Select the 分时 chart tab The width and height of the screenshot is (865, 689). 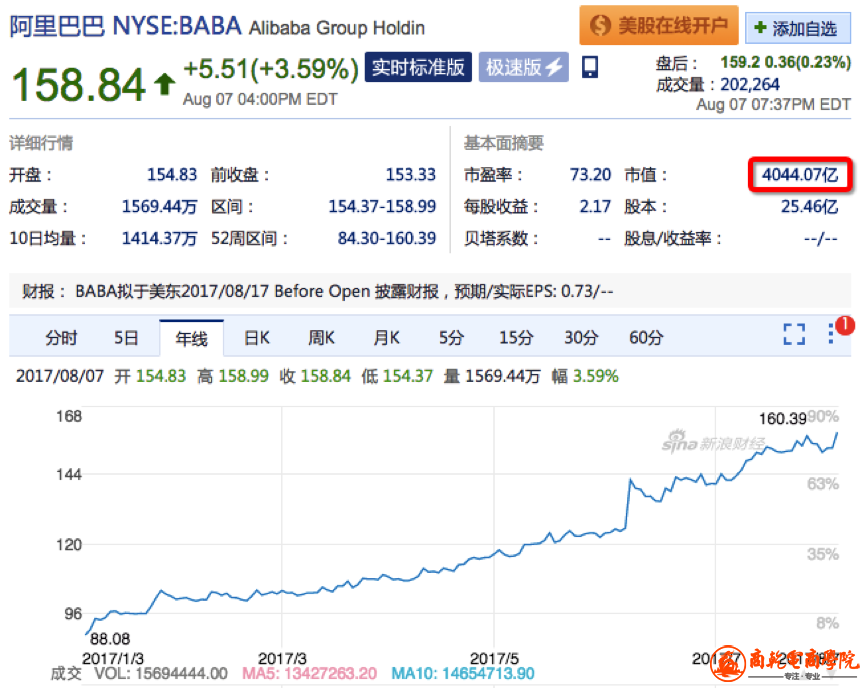(x=61, y=338)
